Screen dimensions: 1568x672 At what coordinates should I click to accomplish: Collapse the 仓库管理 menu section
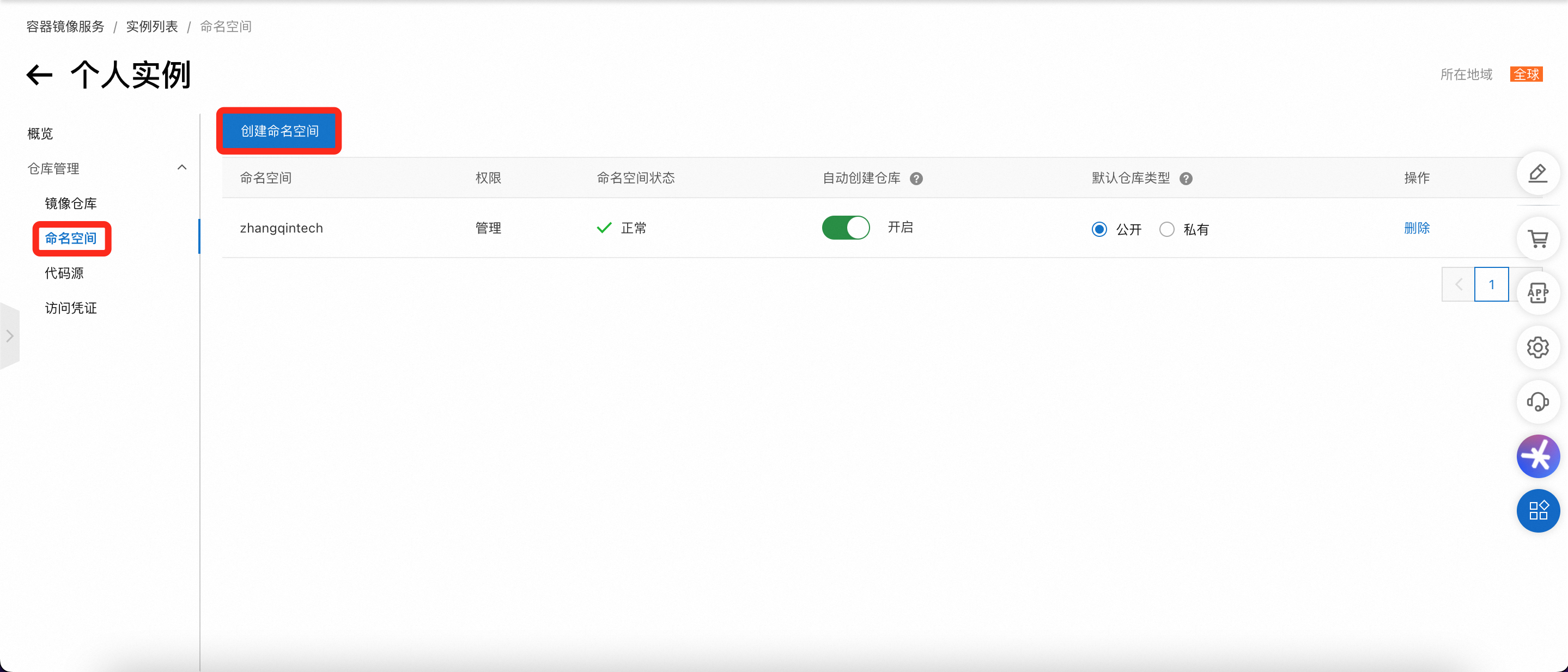coord(181,168)
